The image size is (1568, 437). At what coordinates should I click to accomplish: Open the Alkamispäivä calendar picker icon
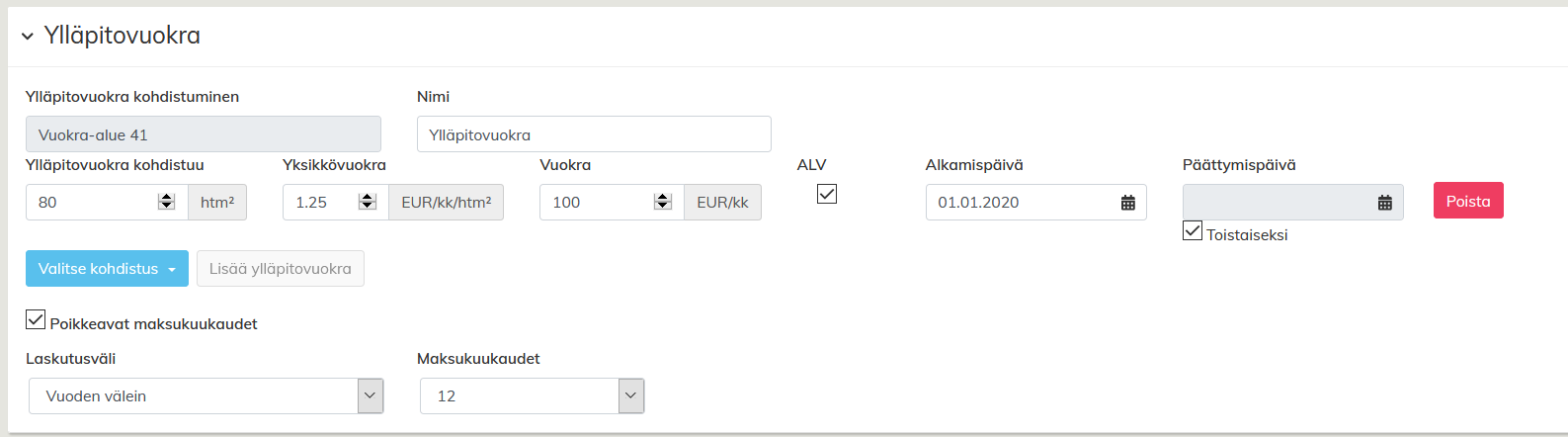click(x=1127, y=203)
